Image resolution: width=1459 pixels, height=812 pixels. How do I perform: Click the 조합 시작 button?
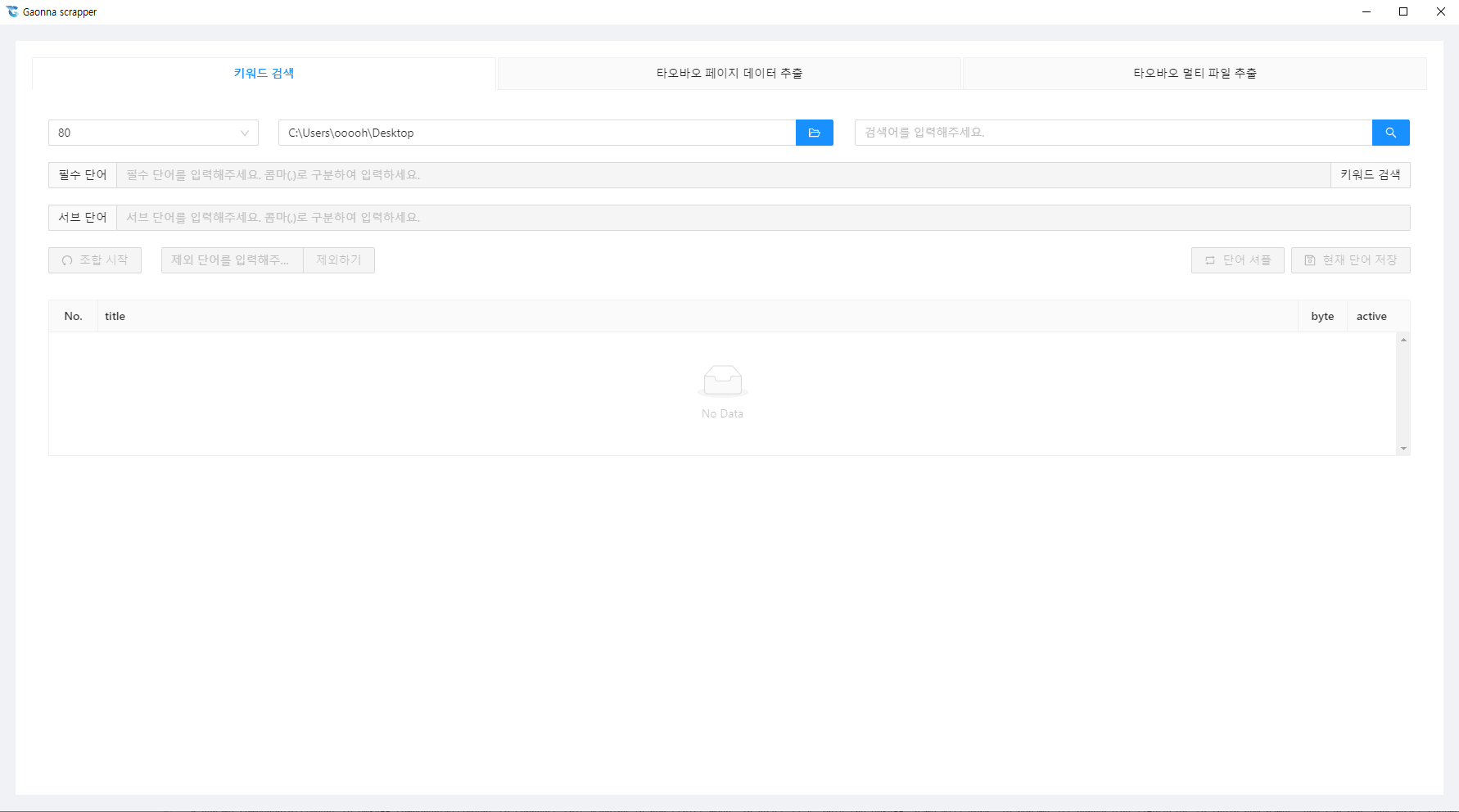click(95, 260)
